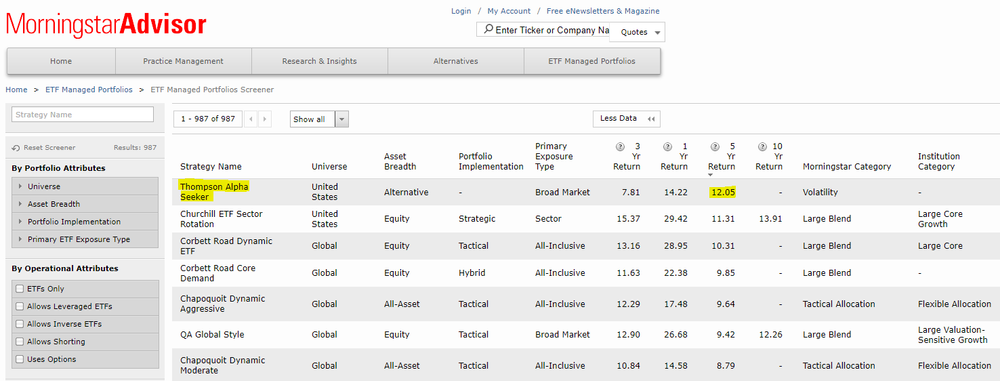1000x381 pixels.
Task: Sort by Institution Category header
Action: pos(939,161)
